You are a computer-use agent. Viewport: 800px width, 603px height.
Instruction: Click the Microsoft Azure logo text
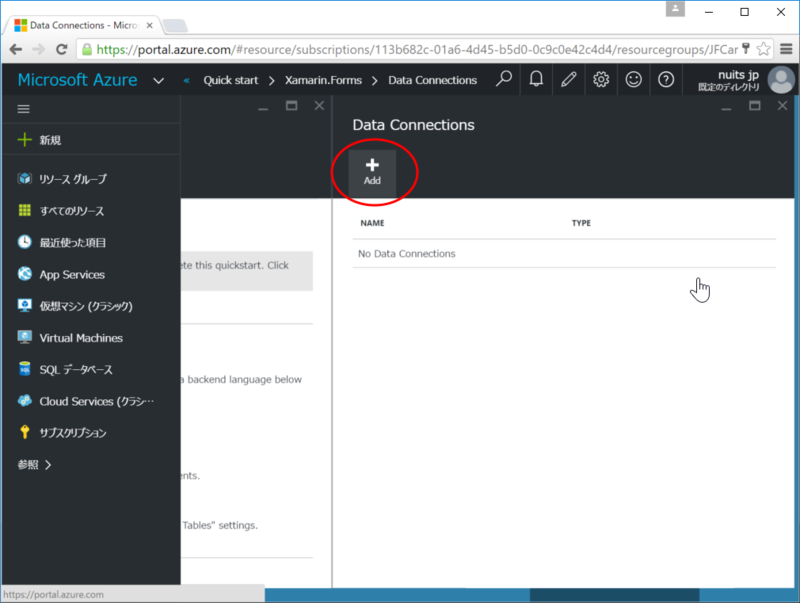(78, 80)
